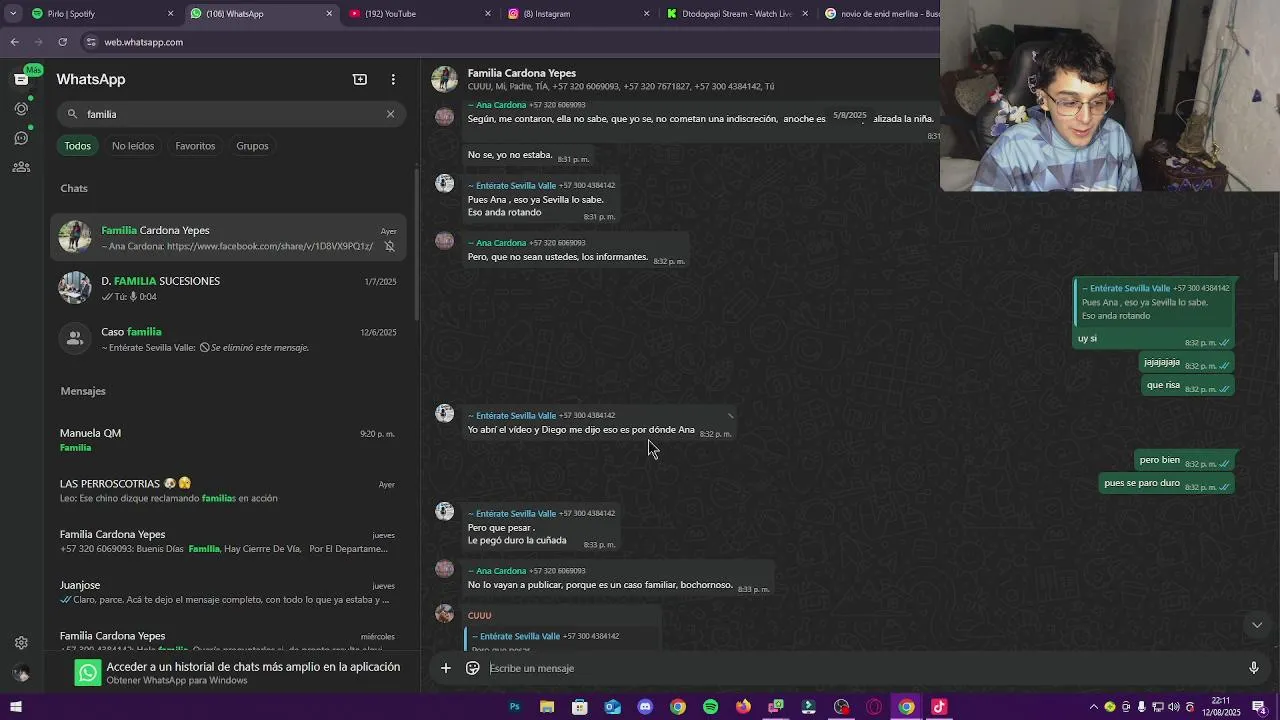Click the CUUU sender name

(480, 615)
